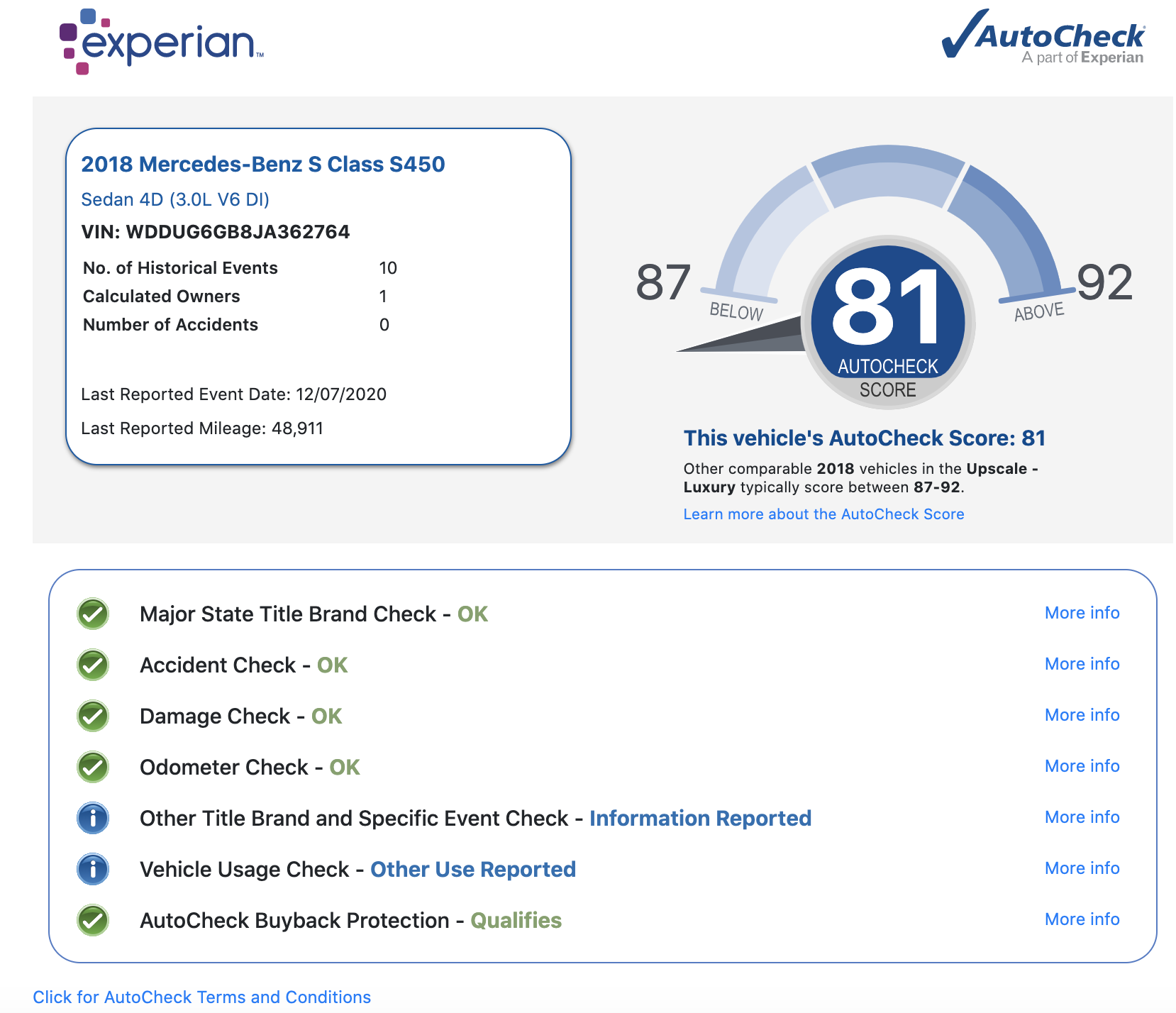Click the A part of Experian tagline

(1082, 57)
